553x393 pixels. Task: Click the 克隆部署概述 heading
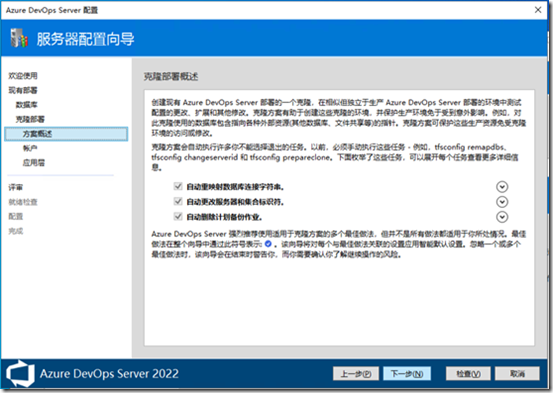pyautogui.click(x=171, y=77)
